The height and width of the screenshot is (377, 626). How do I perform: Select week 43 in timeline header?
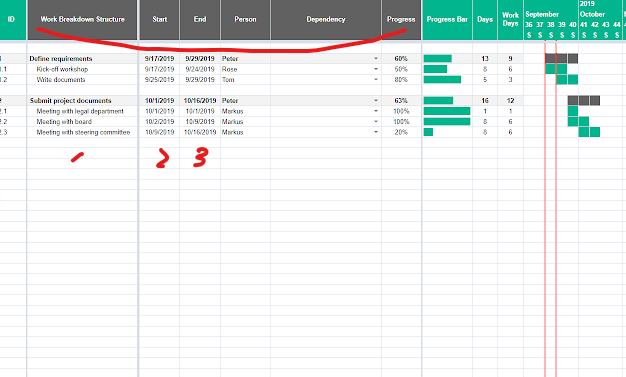point(606,25)
